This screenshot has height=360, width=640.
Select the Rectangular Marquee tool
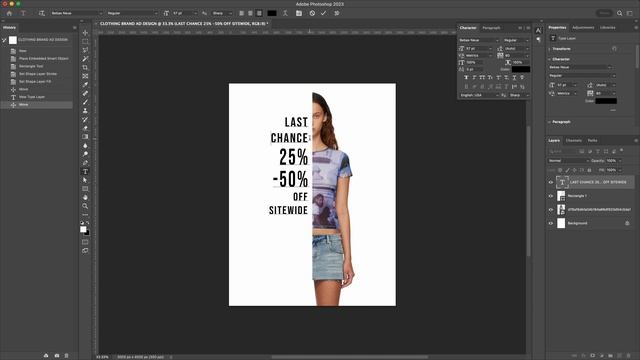pos(85,41)
